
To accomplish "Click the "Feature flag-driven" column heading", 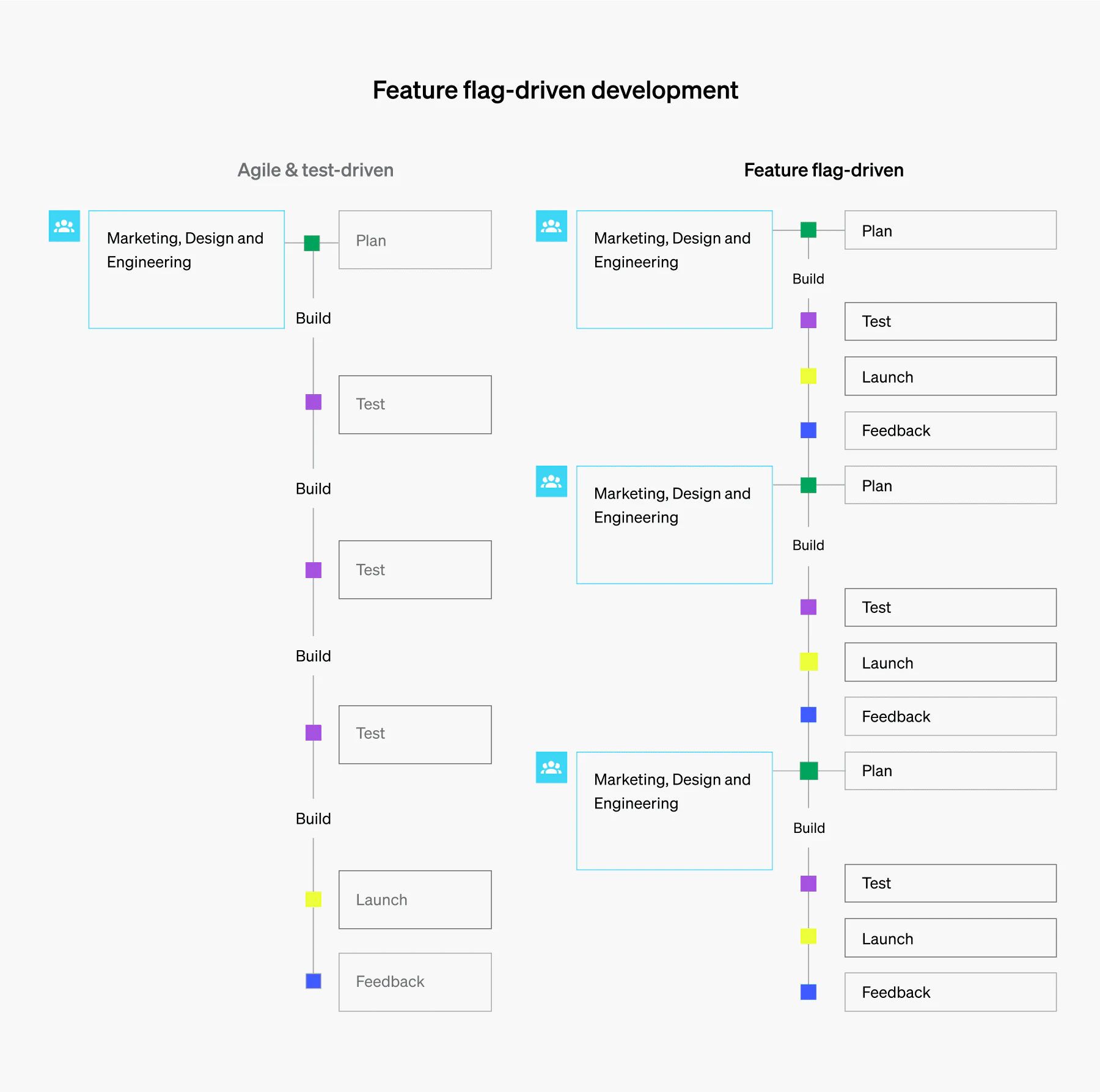I will tap(823, 170).
